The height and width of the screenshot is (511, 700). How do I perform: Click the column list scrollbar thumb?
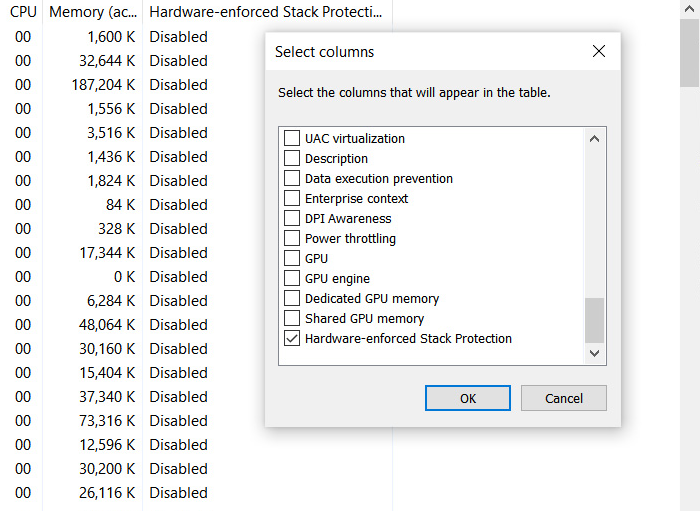pos(595,320)
